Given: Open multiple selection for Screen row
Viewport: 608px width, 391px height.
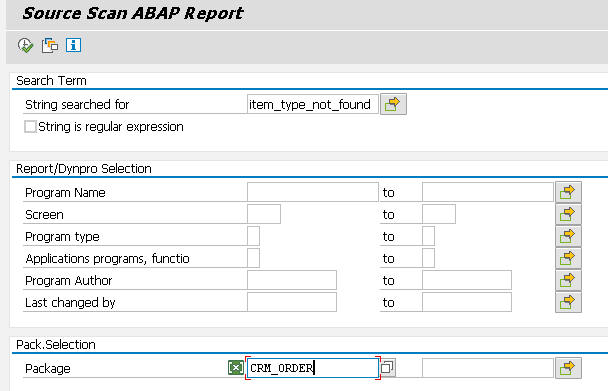Looking at the screenshot, I should pyautogui.click(x=568, y=214).
